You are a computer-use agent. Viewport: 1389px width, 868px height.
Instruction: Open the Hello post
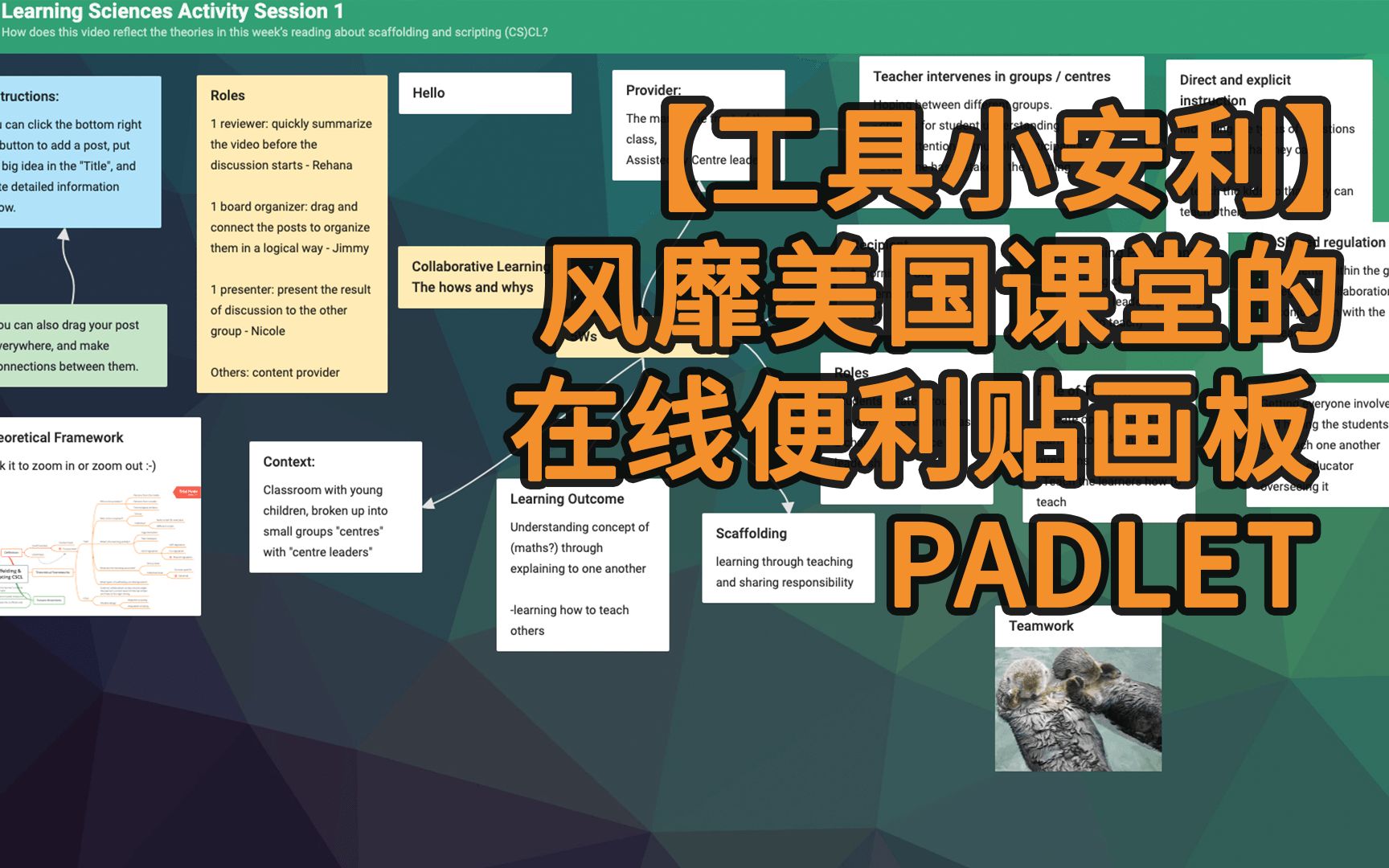click(485, 93)
